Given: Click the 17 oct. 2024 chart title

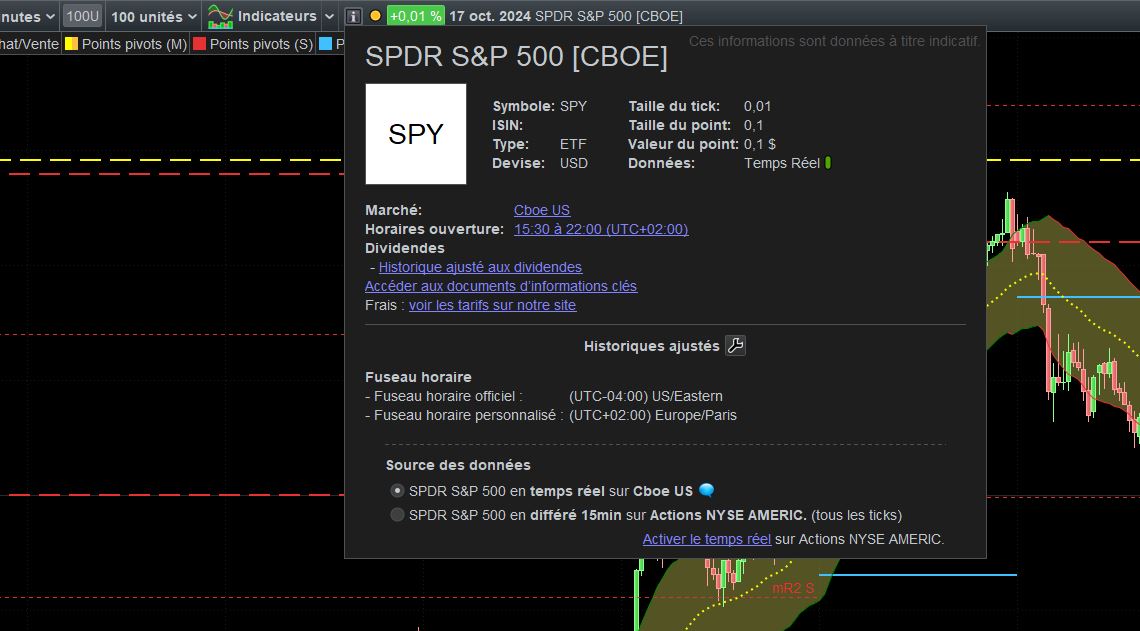Looking at the screenshot, I should point(566,16).
